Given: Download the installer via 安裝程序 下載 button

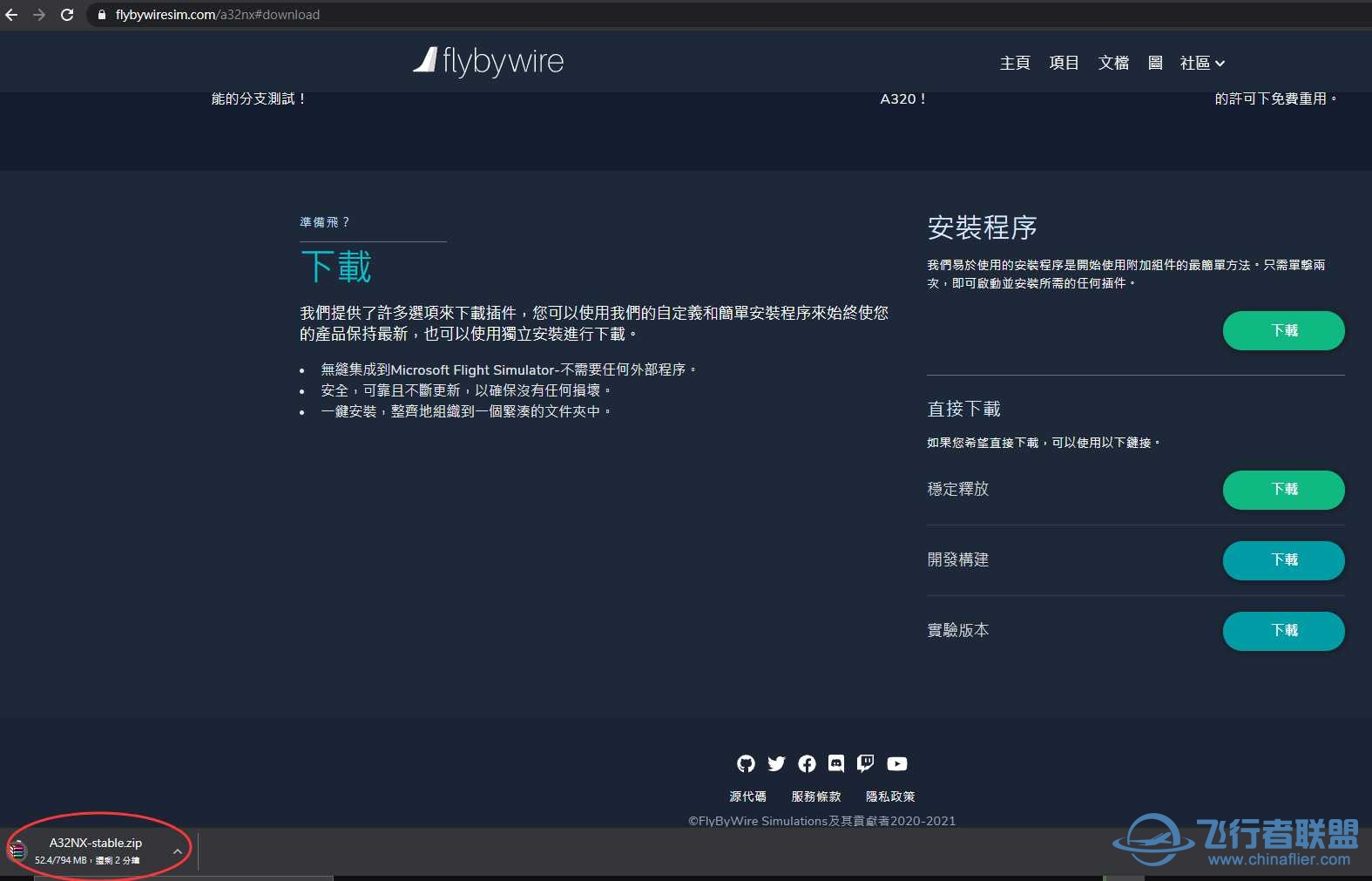Looking at the screenshot, I should pos(1283,330).
